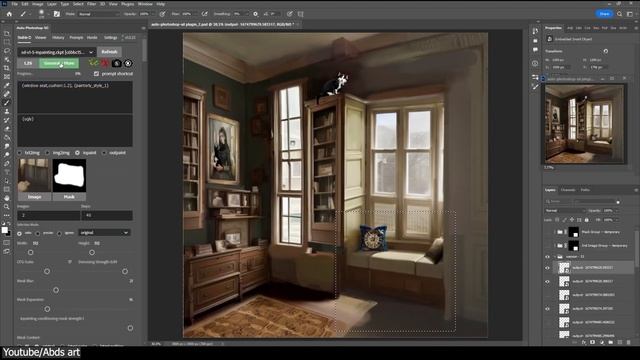Image resolution: width=640 pixels, height=360 pixels.
Task: Click the white mask preview thumbnail
Action: (69, 176)
